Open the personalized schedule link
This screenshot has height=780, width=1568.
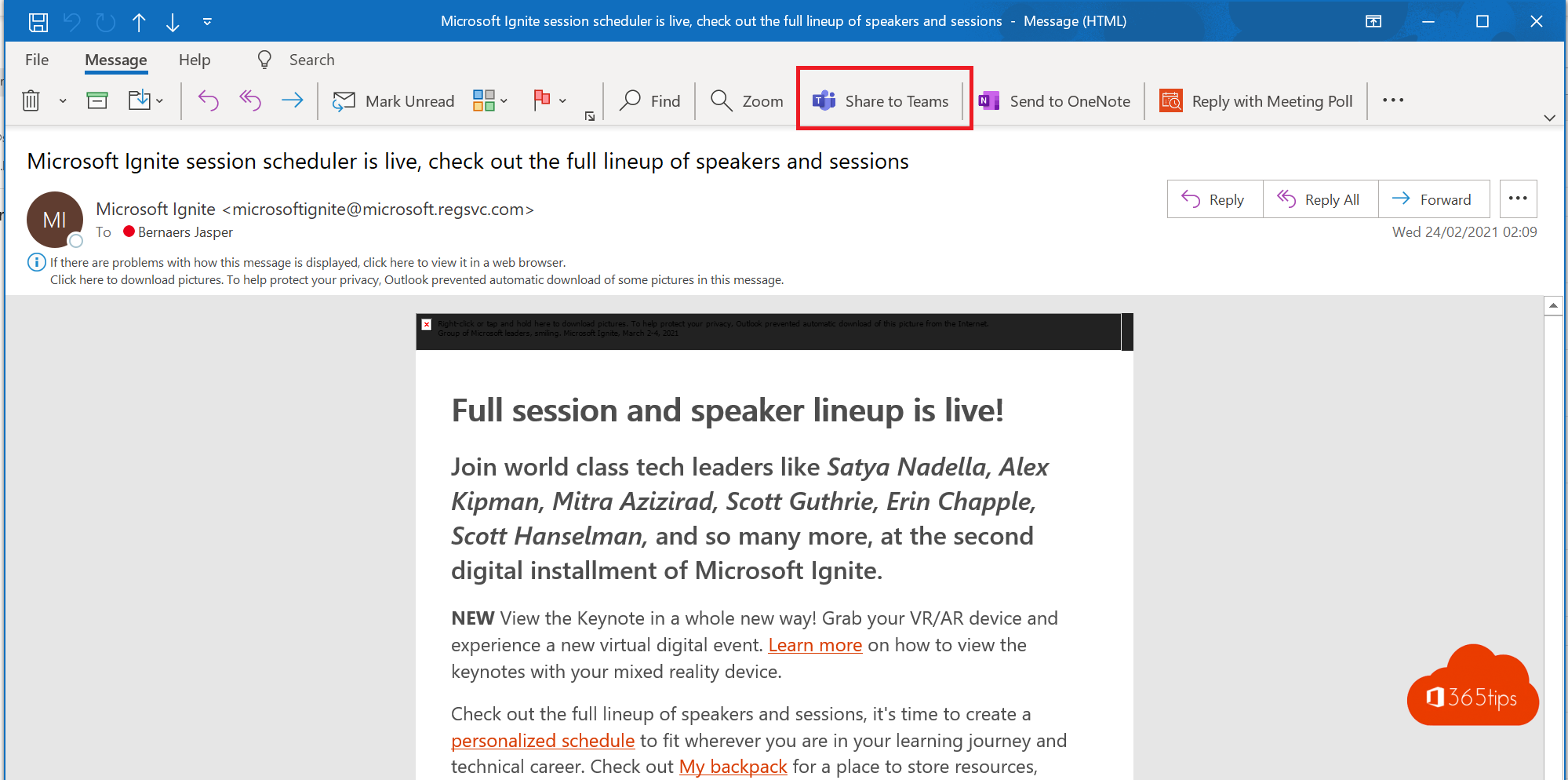coord(543,741)
